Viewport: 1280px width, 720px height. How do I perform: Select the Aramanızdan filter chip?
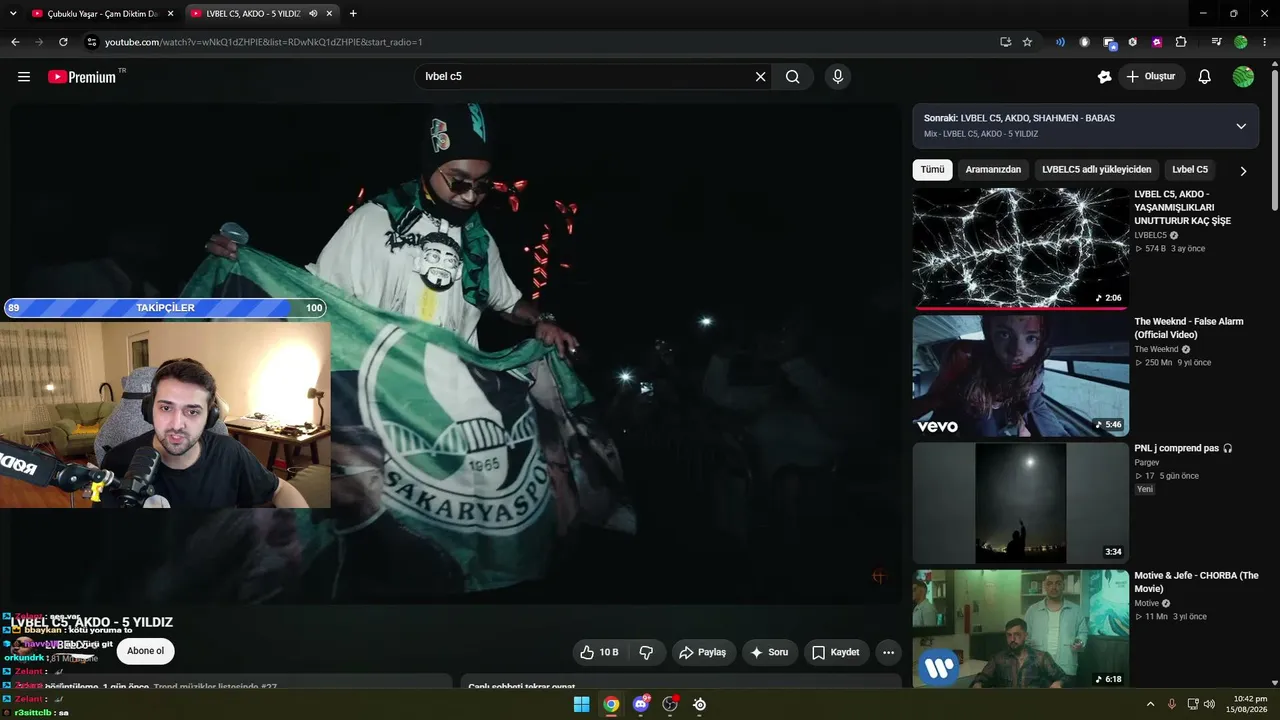(993, 170)
